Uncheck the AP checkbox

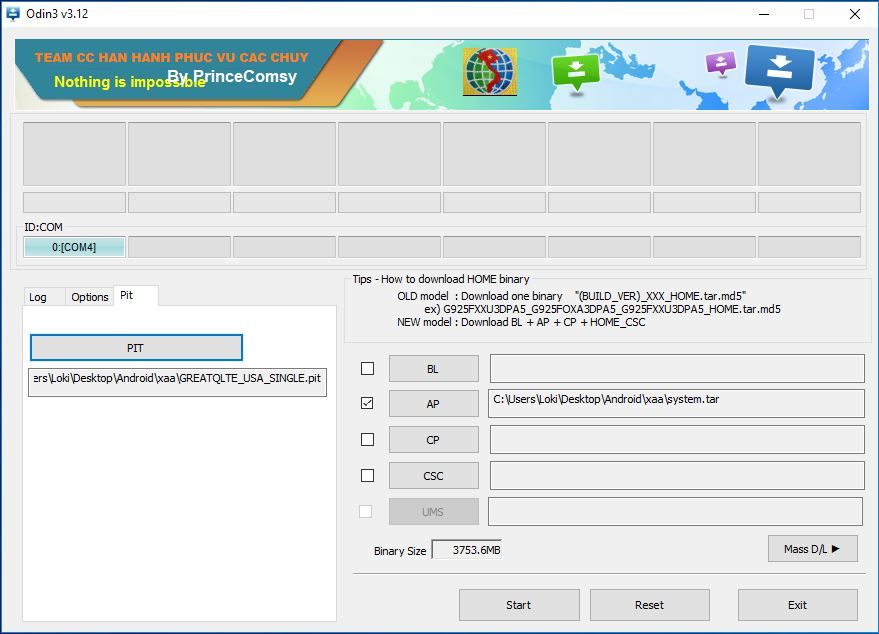[367, 404]
